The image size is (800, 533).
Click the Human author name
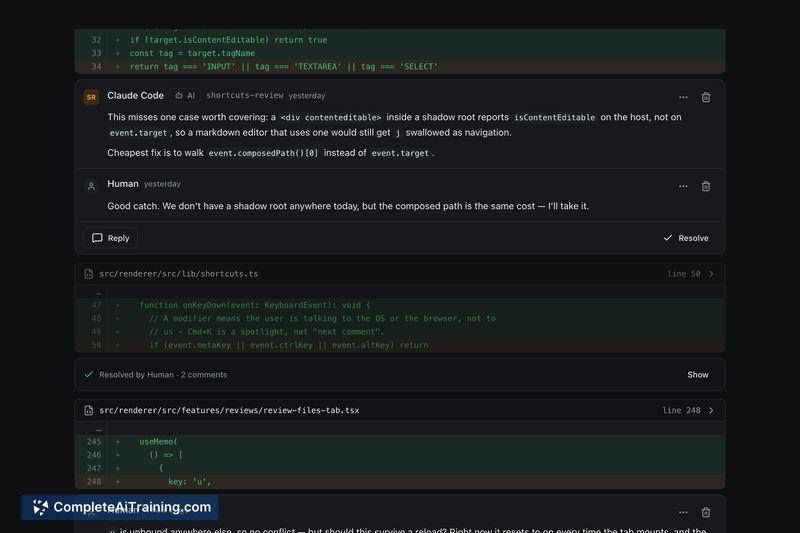click(122, 184)
